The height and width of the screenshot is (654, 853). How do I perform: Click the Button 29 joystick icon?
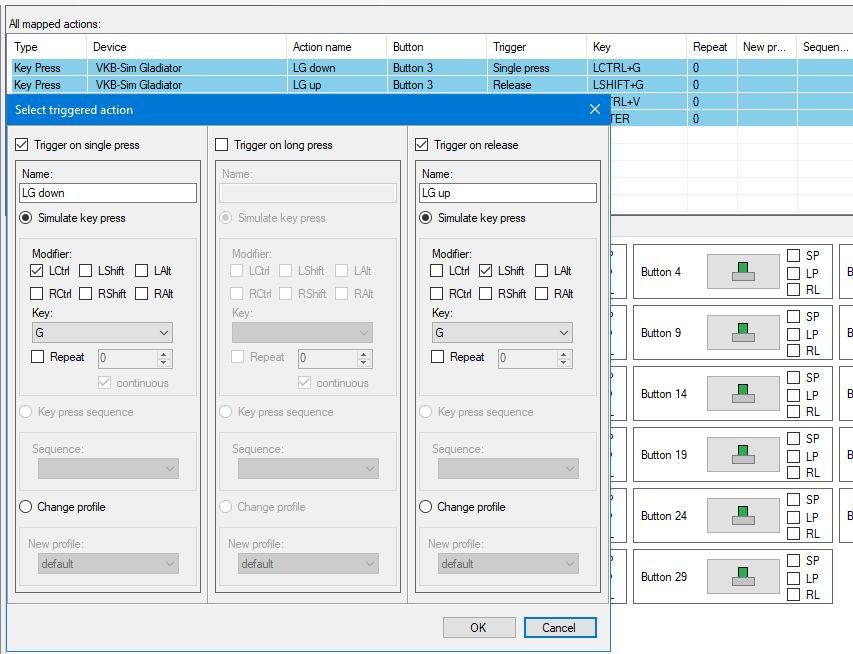tap(742, 576)
